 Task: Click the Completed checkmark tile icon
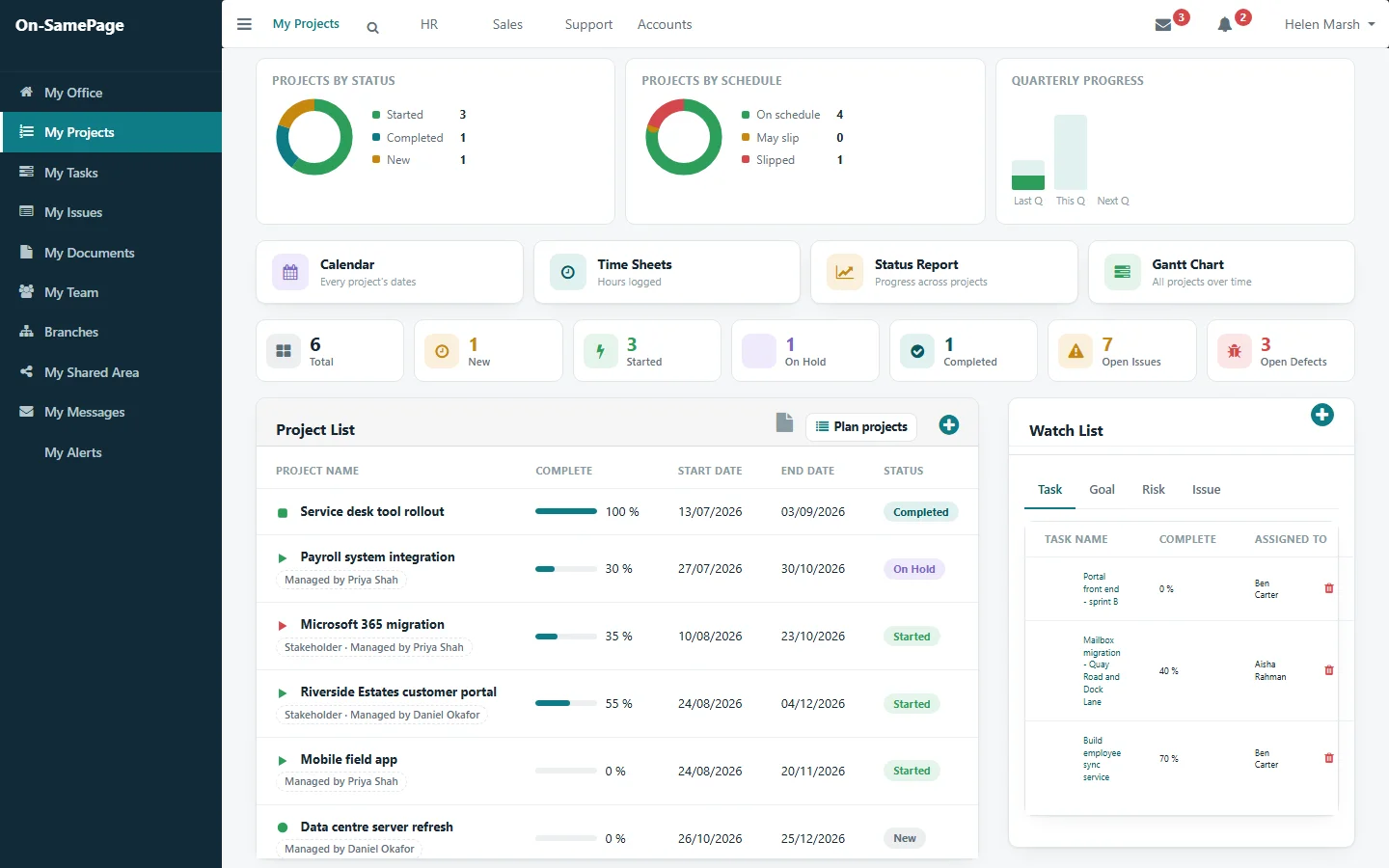[917, 351]
